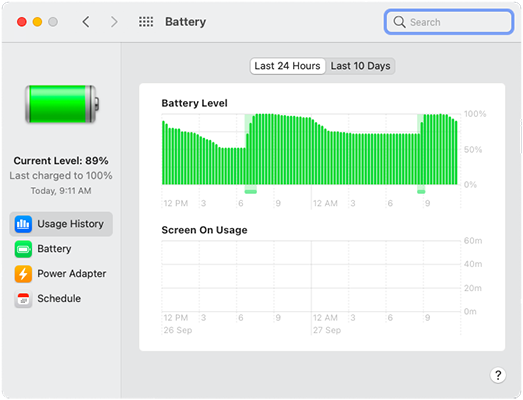Click the green Battery sidebar icon
Viewport: 523px width, 400px height.
[x=23, y=249]
